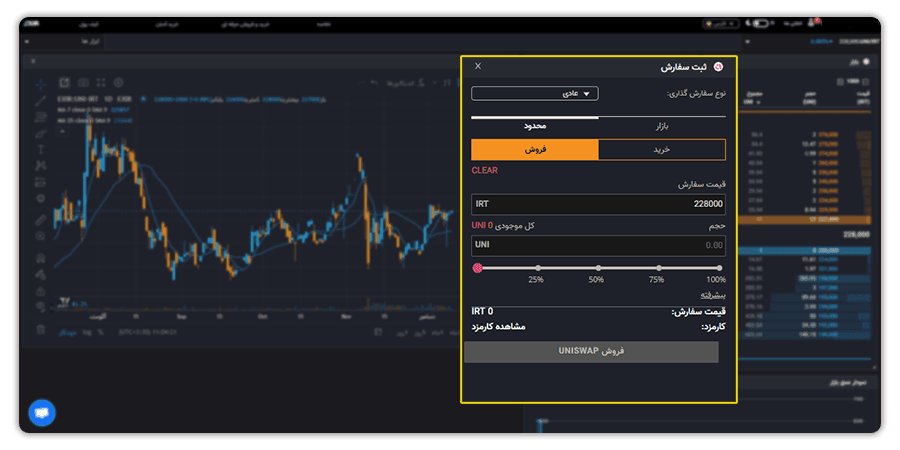Collapse the chart indicator legend arrow

63,131
